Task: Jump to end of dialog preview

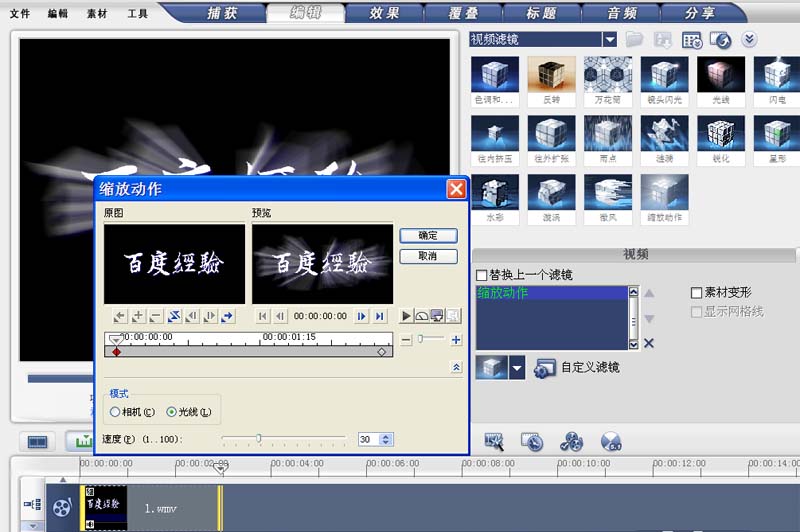Action: pyautogui.click(x=379, y=316)
